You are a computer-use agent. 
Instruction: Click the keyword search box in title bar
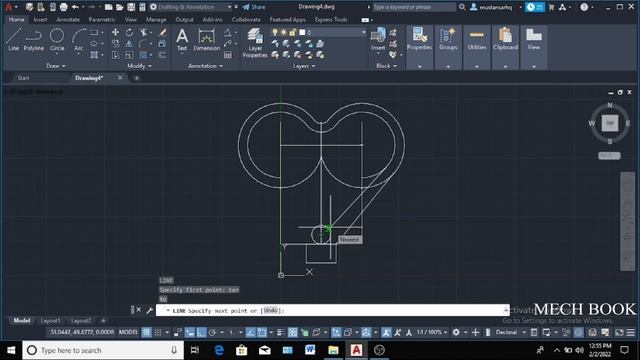coord(414,7)
